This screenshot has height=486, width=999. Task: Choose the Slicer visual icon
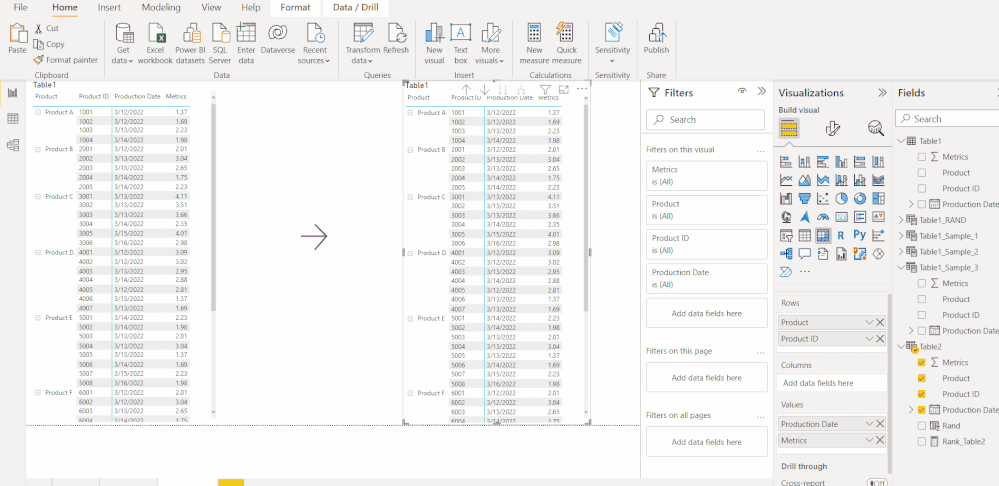[x=786, y=236]
